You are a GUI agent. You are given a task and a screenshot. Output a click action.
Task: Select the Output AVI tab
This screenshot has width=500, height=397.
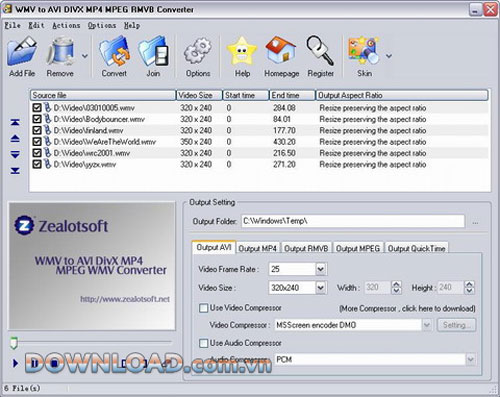coord(214,247)
